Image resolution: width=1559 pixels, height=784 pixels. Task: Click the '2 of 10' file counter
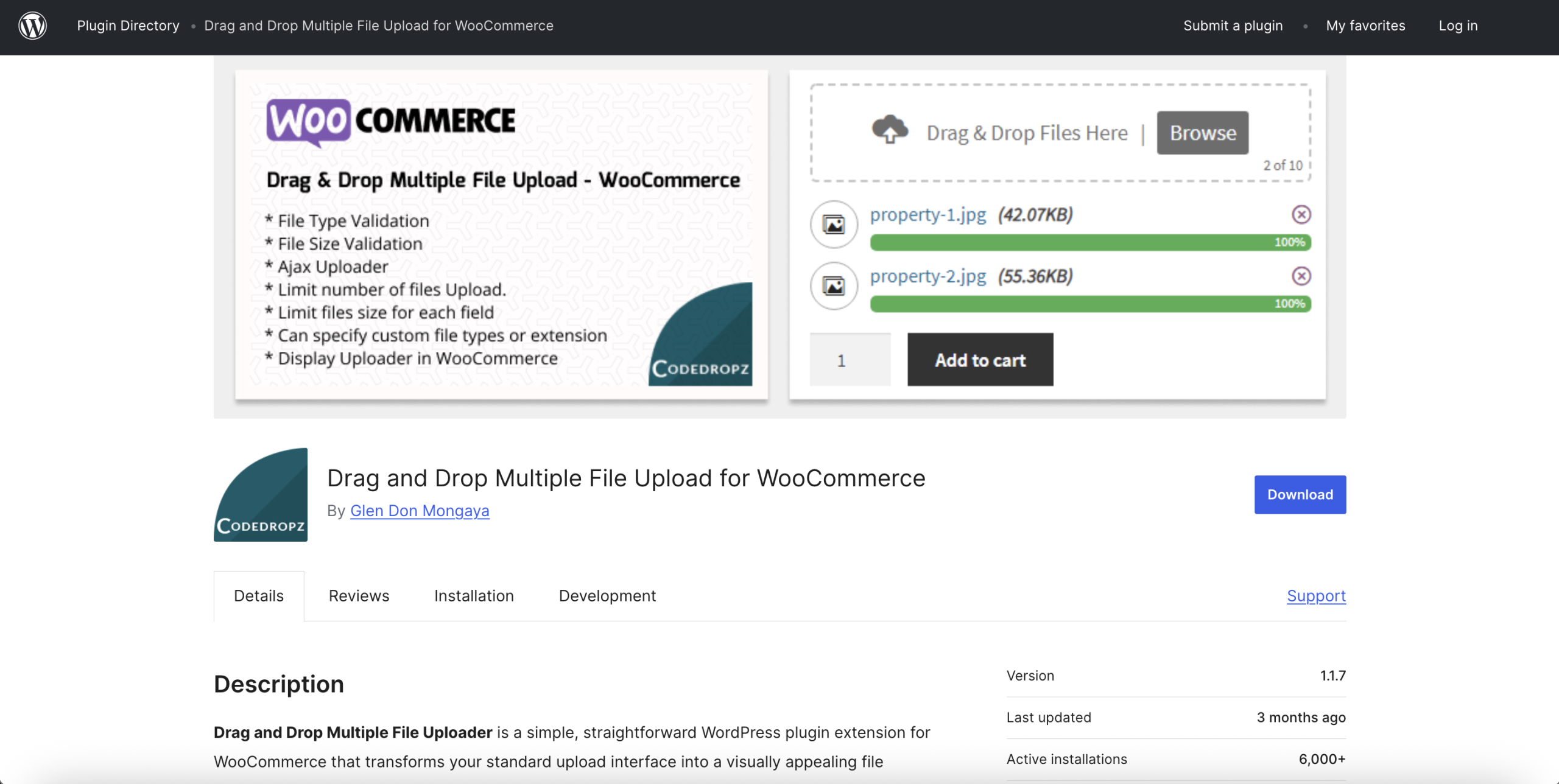tap(1283, 166)
